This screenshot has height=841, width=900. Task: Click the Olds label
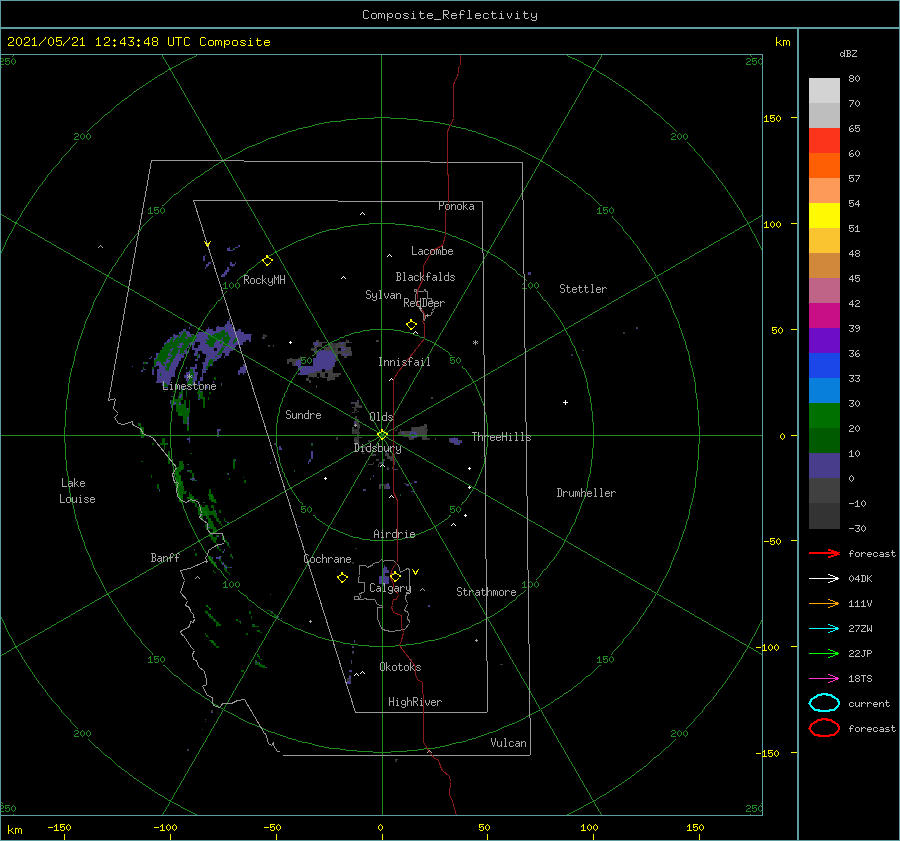click(381, 417)
